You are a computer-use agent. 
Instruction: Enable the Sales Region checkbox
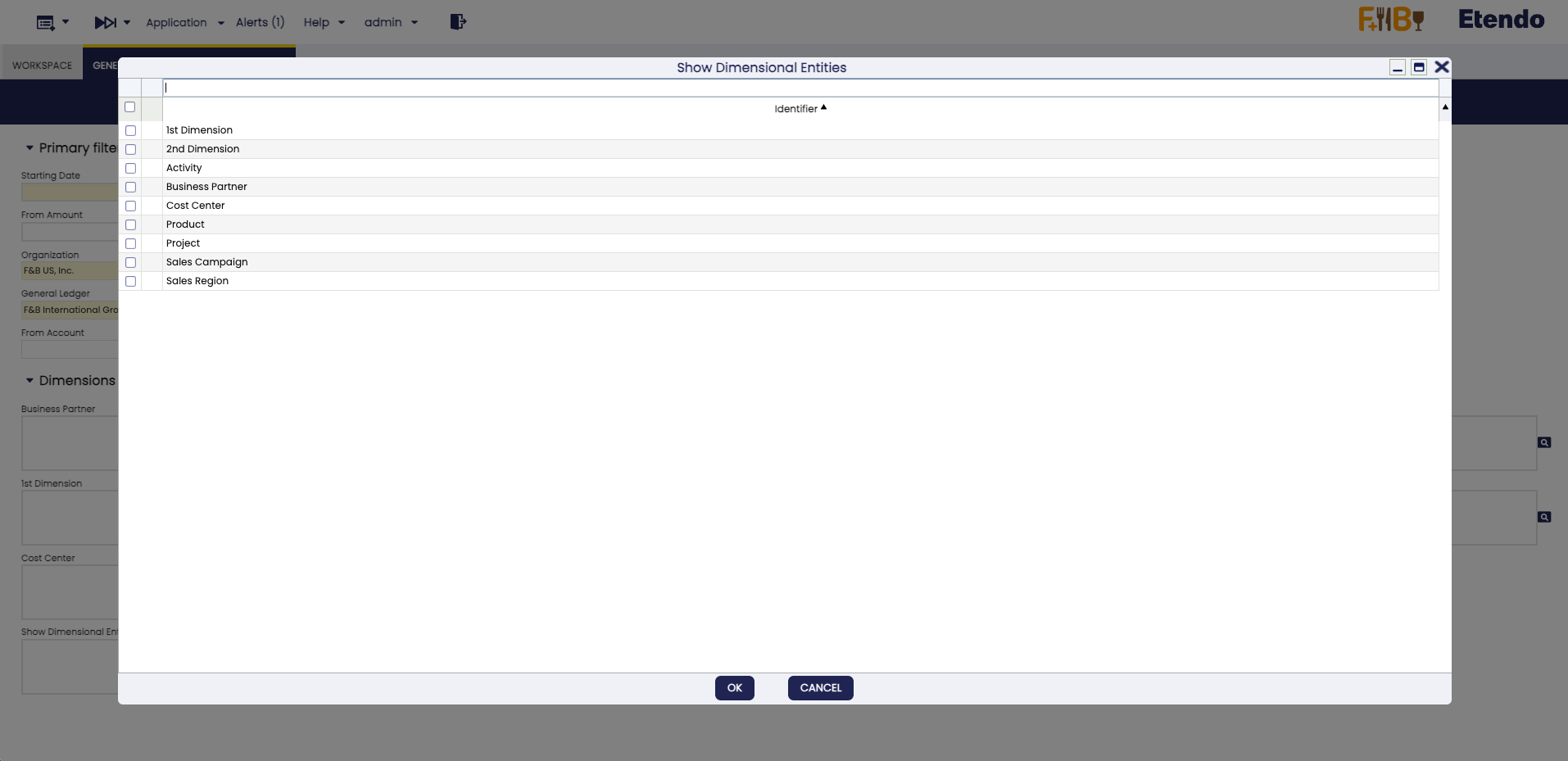click(x=130, y=281)
